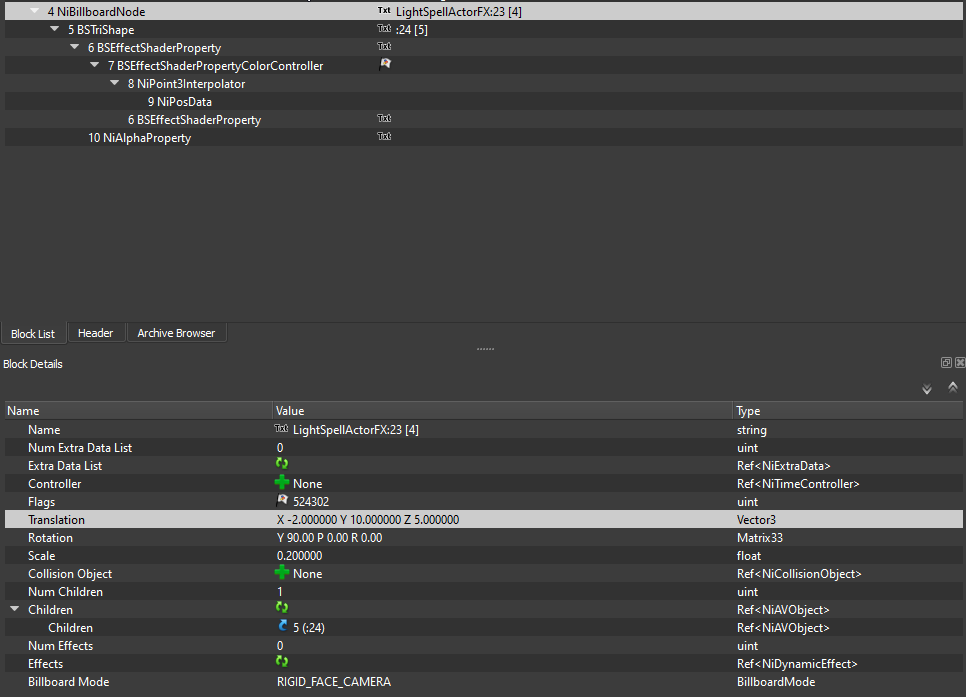This screenshot has width=966, height=697.
Task: Float the Block Details panel
Action: [x=946, y=362]
